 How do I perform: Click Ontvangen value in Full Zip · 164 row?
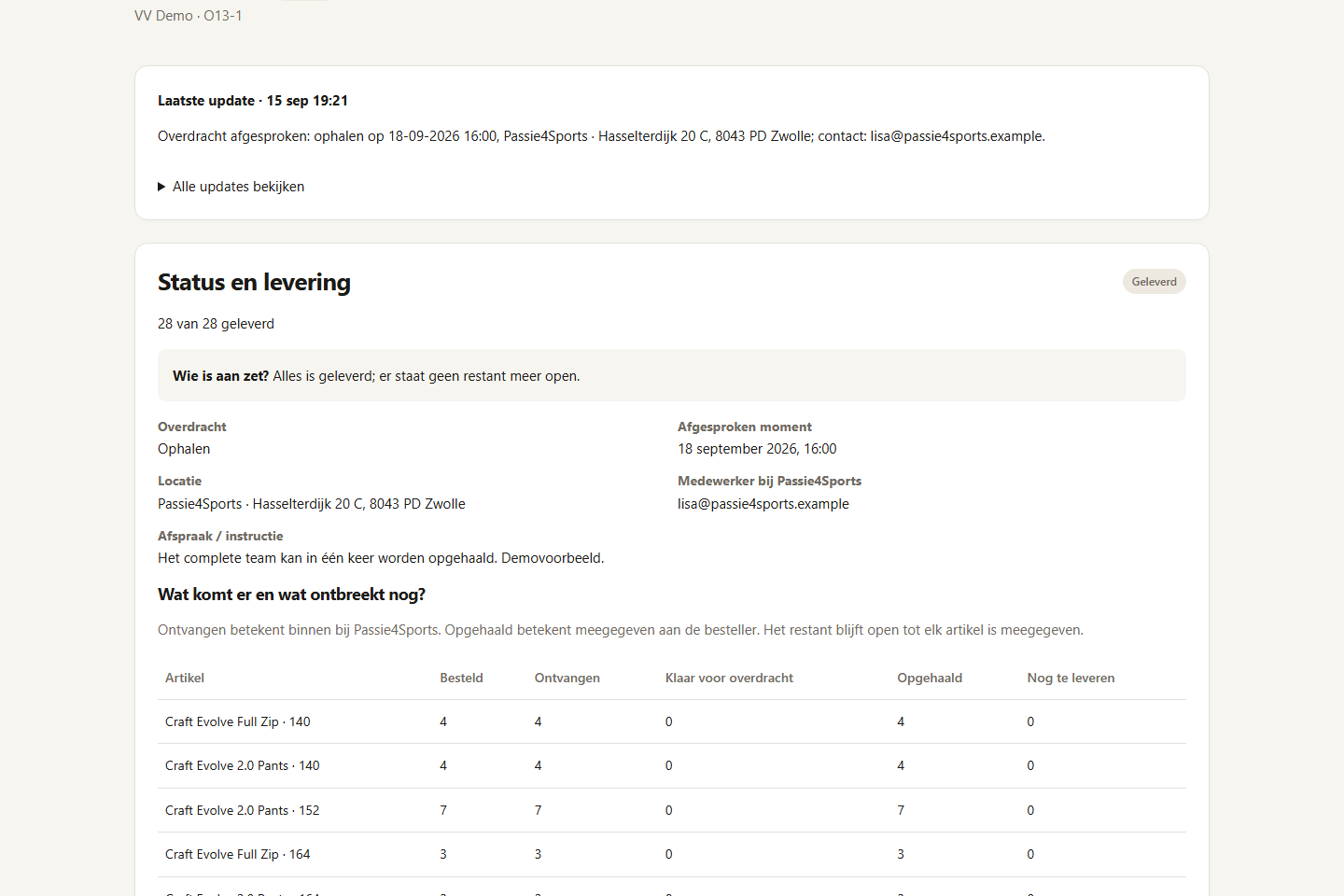539,854
